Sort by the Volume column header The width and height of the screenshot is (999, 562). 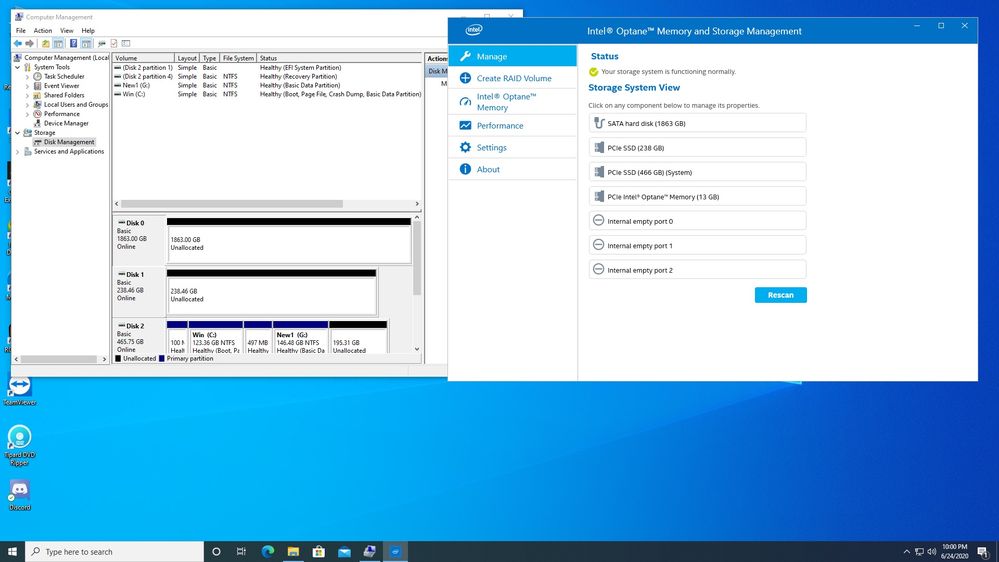tap(143, 58)
